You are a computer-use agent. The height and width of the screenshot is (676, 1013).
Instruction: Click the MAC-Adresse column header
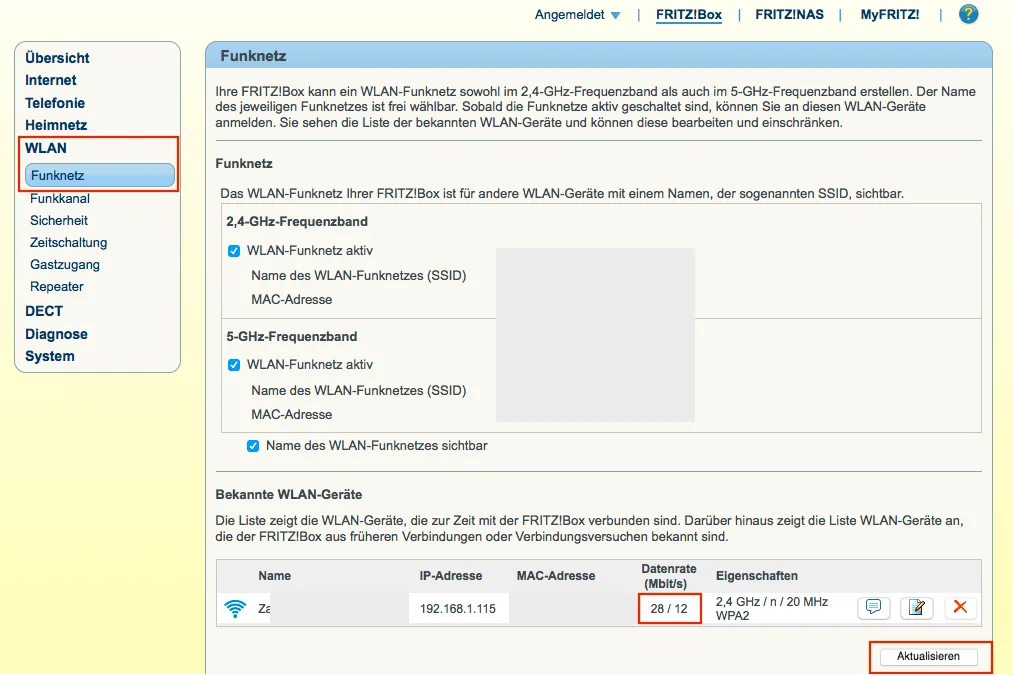(x=556, y=576)
